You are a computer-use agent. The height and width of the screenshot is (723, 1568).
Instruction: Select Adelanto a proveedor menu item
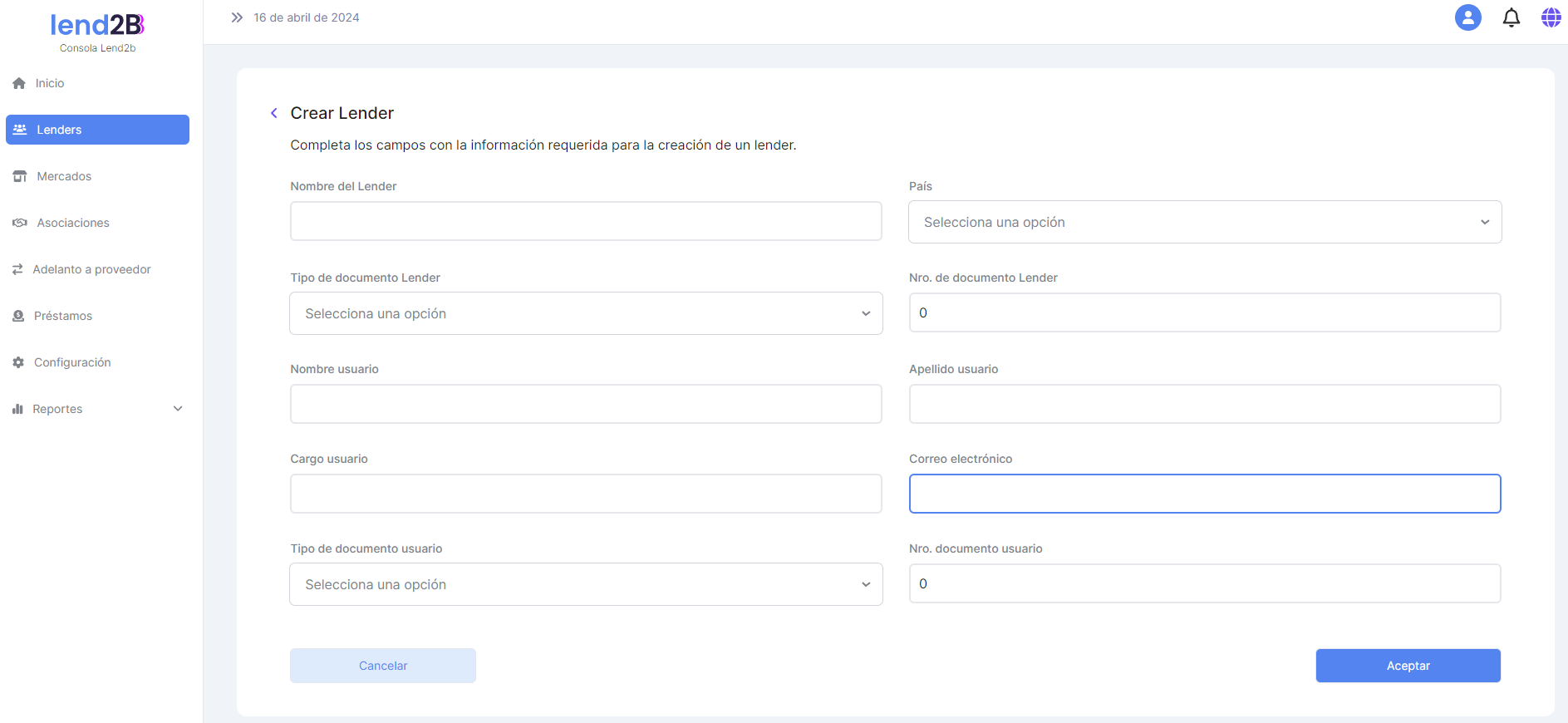click(x=91, y=269)
